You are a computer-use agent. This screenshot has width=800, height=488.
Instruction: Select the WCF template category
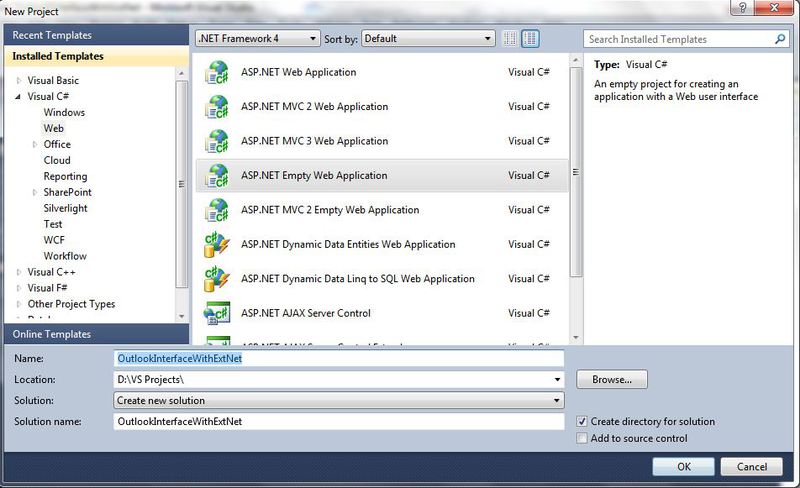[x=54, y=240]
